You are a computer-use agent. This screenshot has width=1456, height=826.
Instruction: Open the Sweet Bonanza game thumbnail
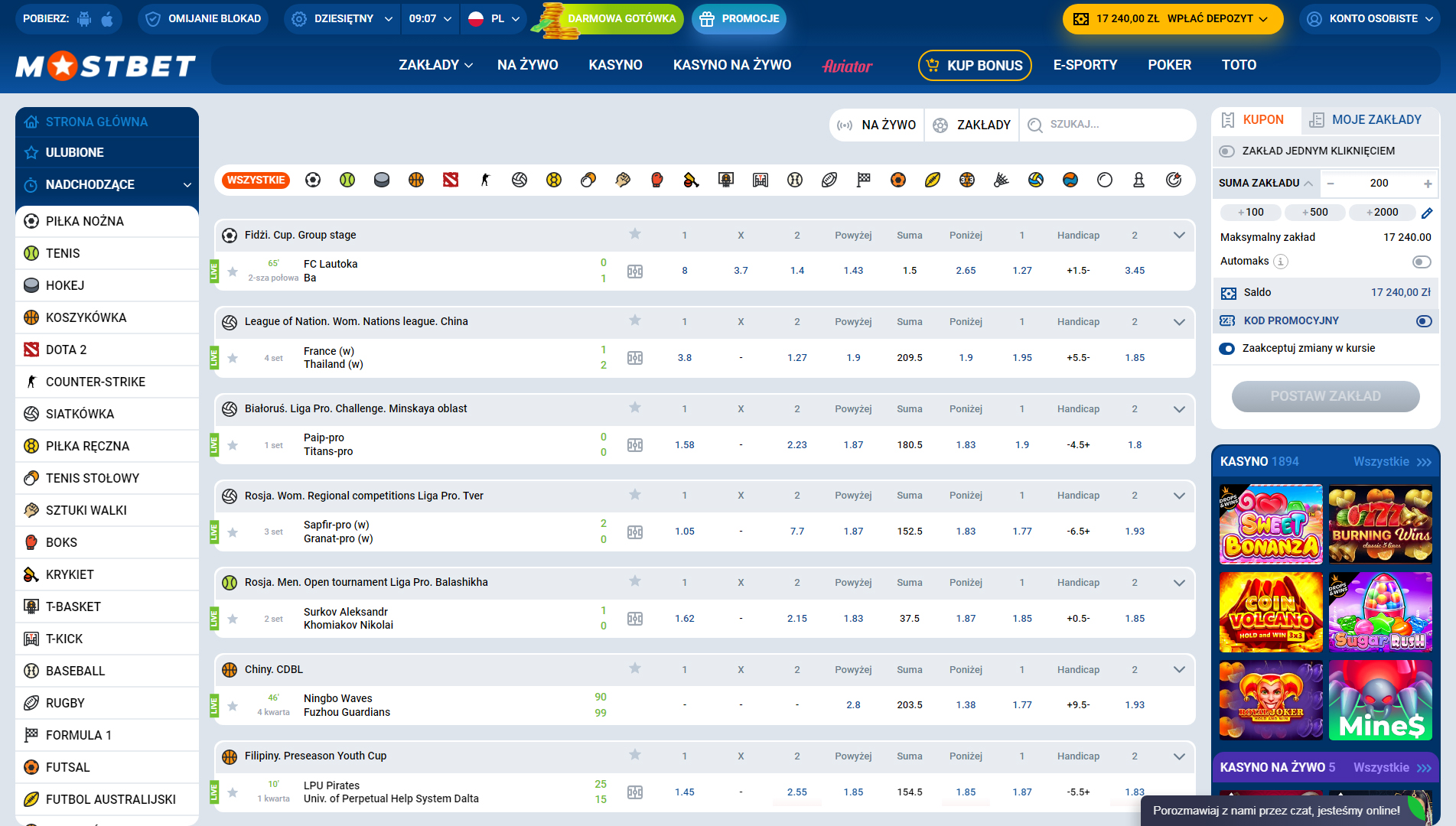coord(1271,525)
